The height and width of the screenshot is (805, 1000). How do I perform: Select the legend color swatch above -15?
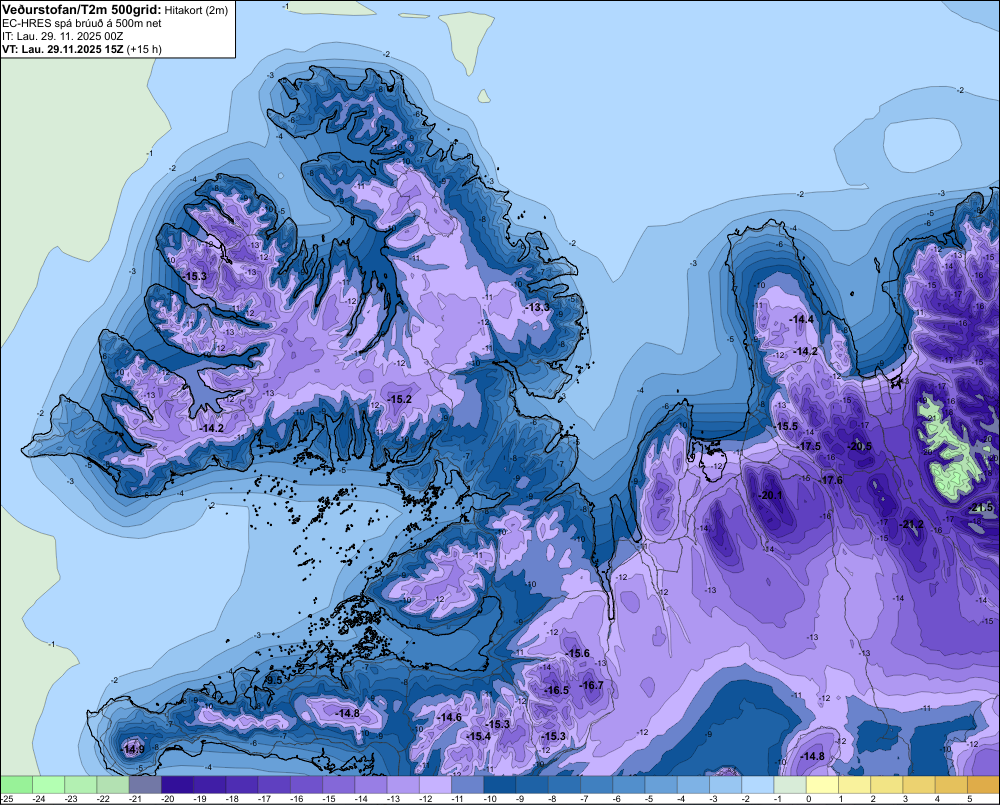coord(339,784)
